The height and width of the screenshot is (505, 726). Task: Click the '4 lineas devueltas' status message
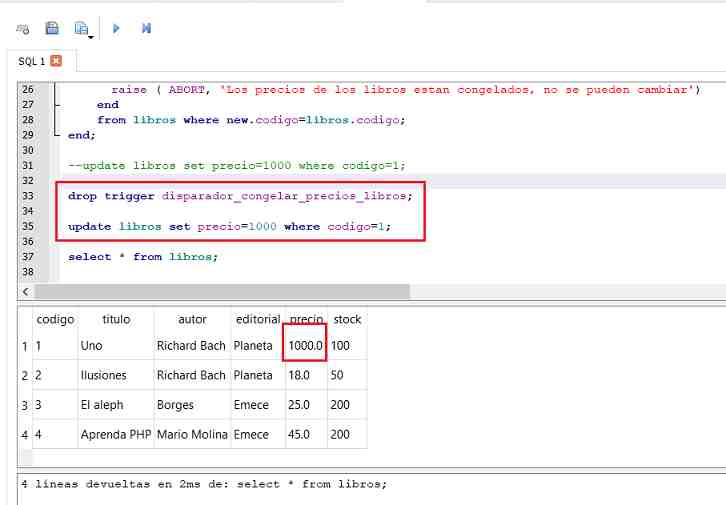click(204, 484)
